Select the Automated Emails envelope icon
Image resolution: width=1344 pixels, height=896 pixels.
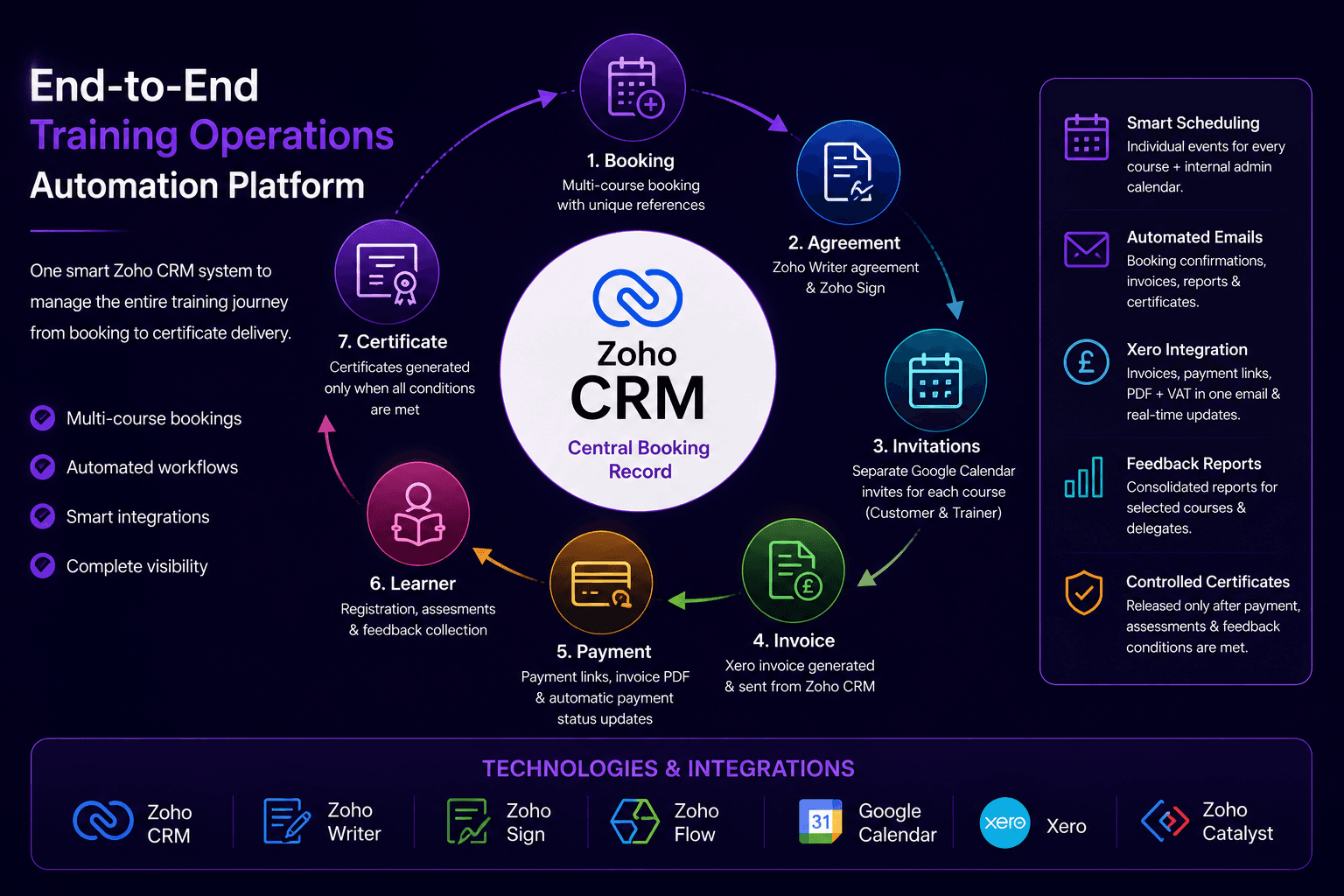[x=1087, y=249]
